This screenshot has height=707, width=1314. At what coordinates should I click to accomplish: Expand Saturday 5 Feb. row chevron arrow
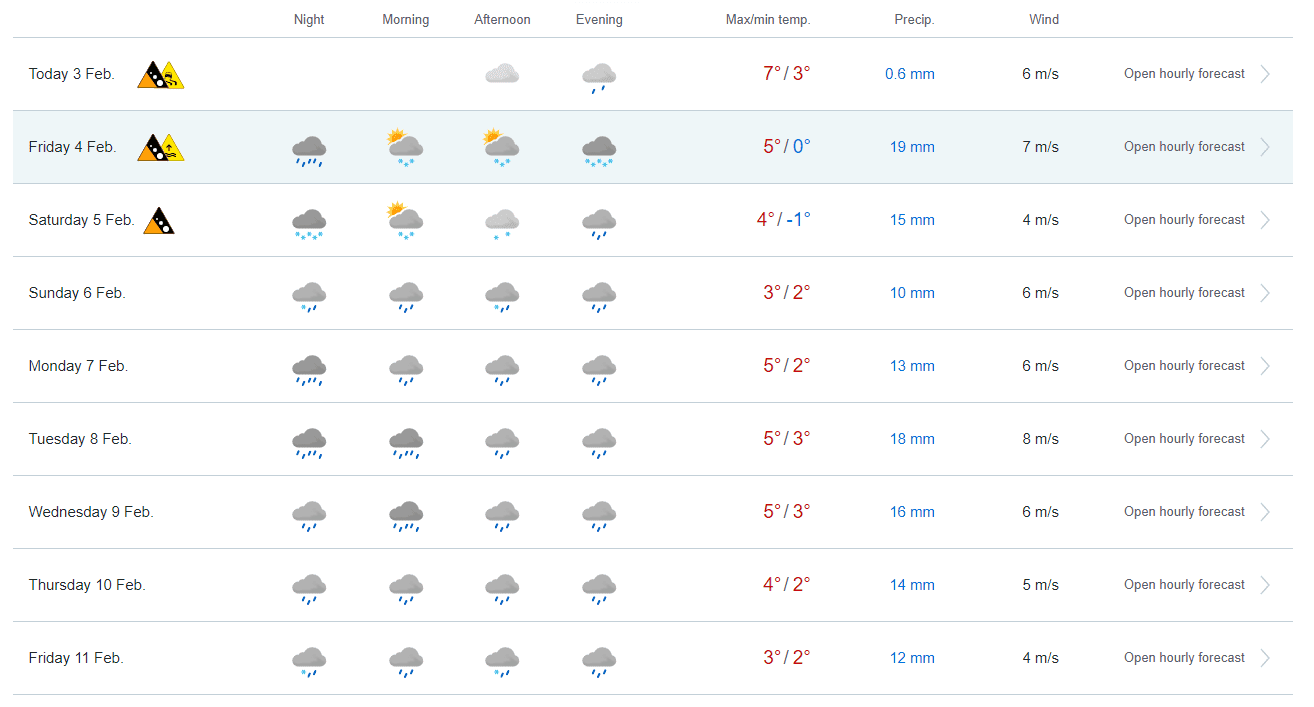pyautogui.click(x=1265, y=220)
